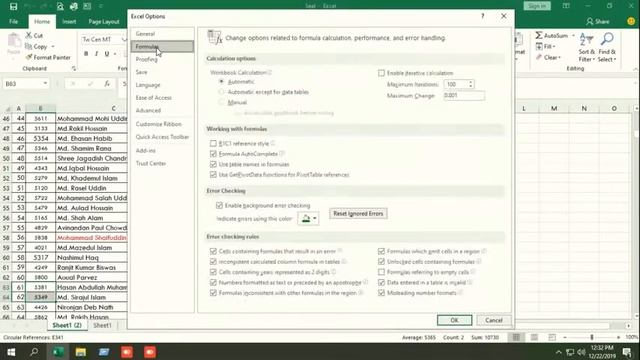Open the File ribbon tab
Image resolution: width=640 pixels, height=360 pixels.
(13, 22)
